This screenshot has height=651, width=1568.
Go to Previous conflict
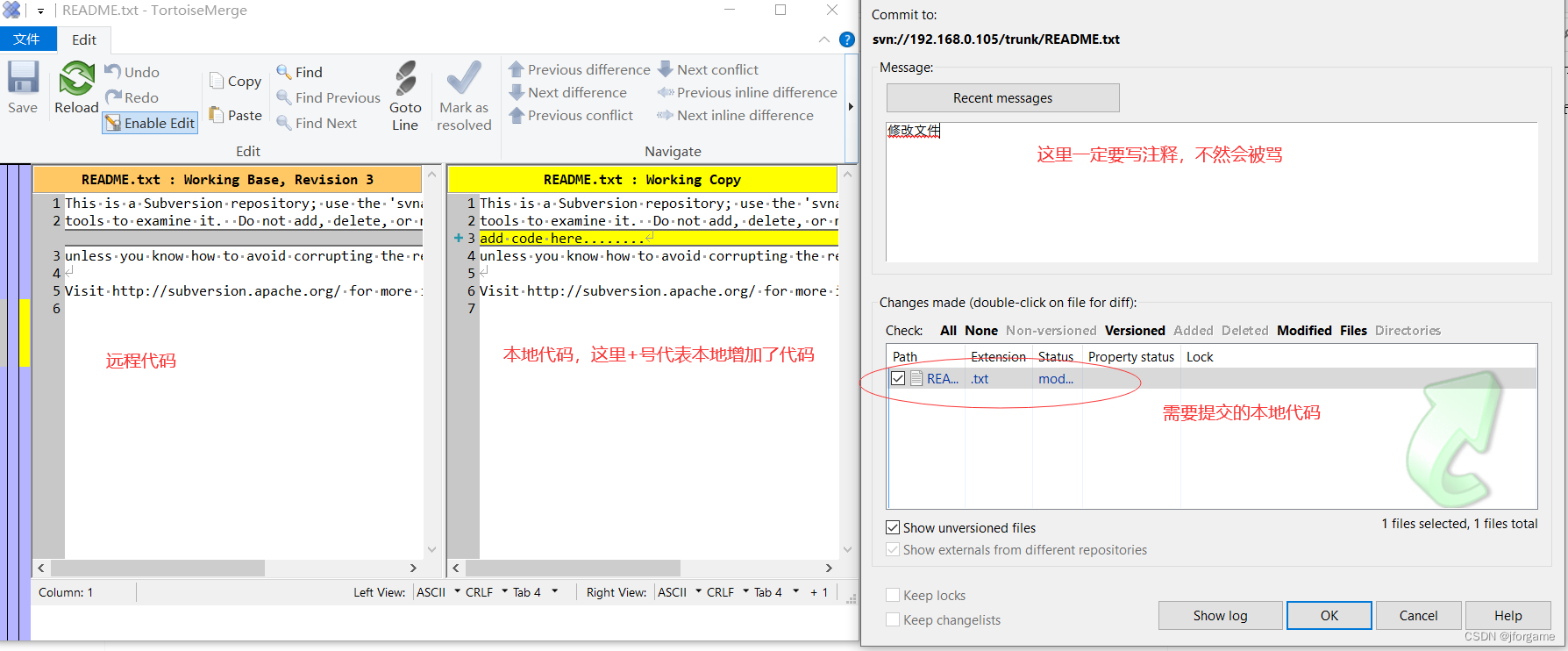click(x=571, y=115)
